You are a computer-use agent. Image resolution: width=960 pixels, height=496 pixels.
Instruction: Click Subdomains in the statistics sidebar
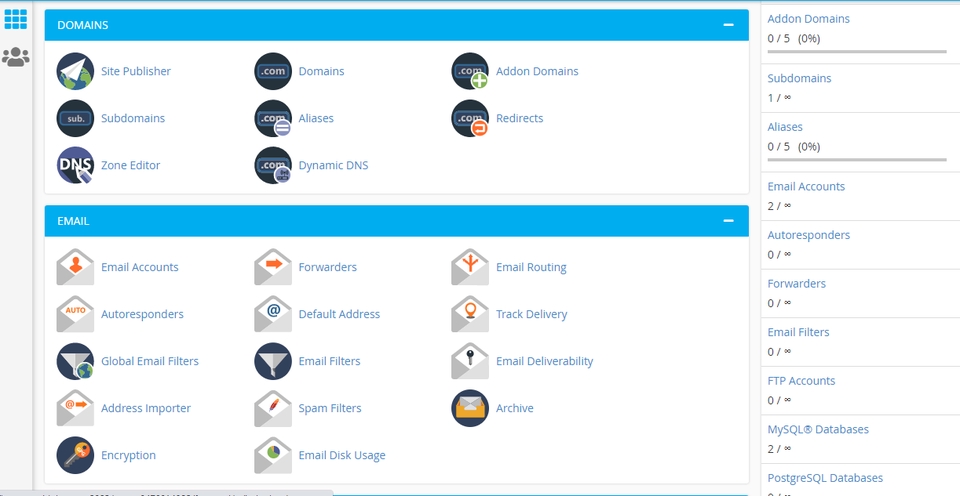(x=800, y=78)
